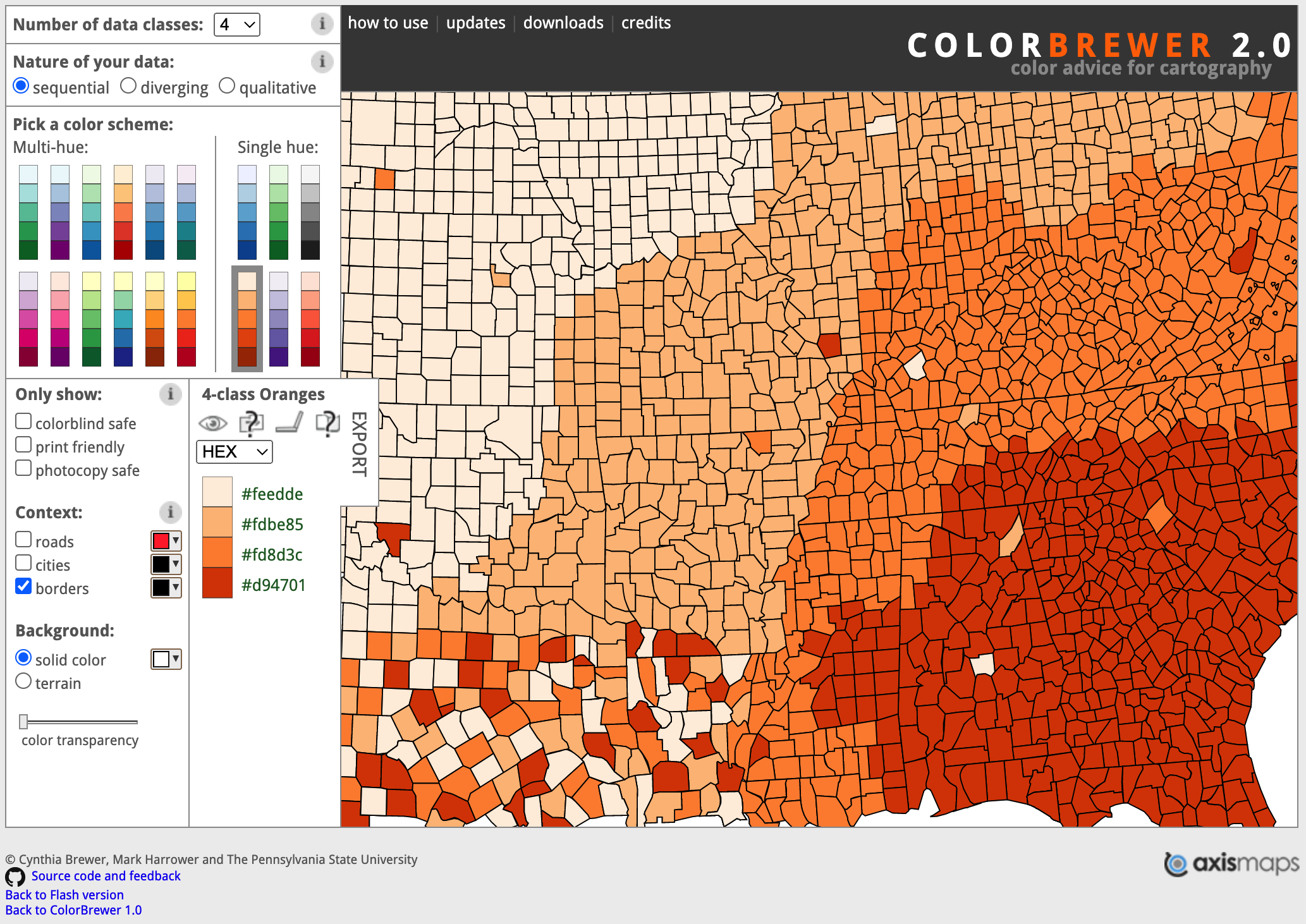This screenshot has height=924, width=1306.
Task: Open info icon for number of data classes
Action: tap(322, 24)
